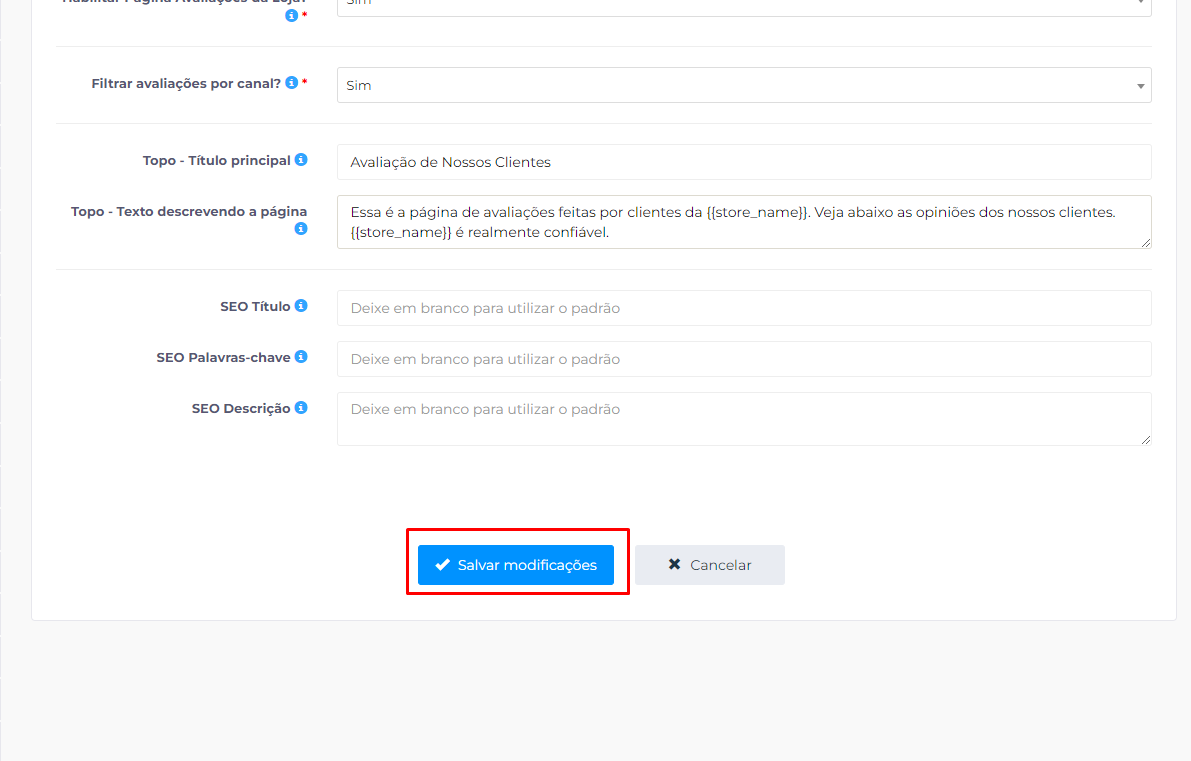Click the Topo texto descrevendo a página textarea
Image resolution: width=1191 pixels, height=761 pixels.
coord(744,222)
